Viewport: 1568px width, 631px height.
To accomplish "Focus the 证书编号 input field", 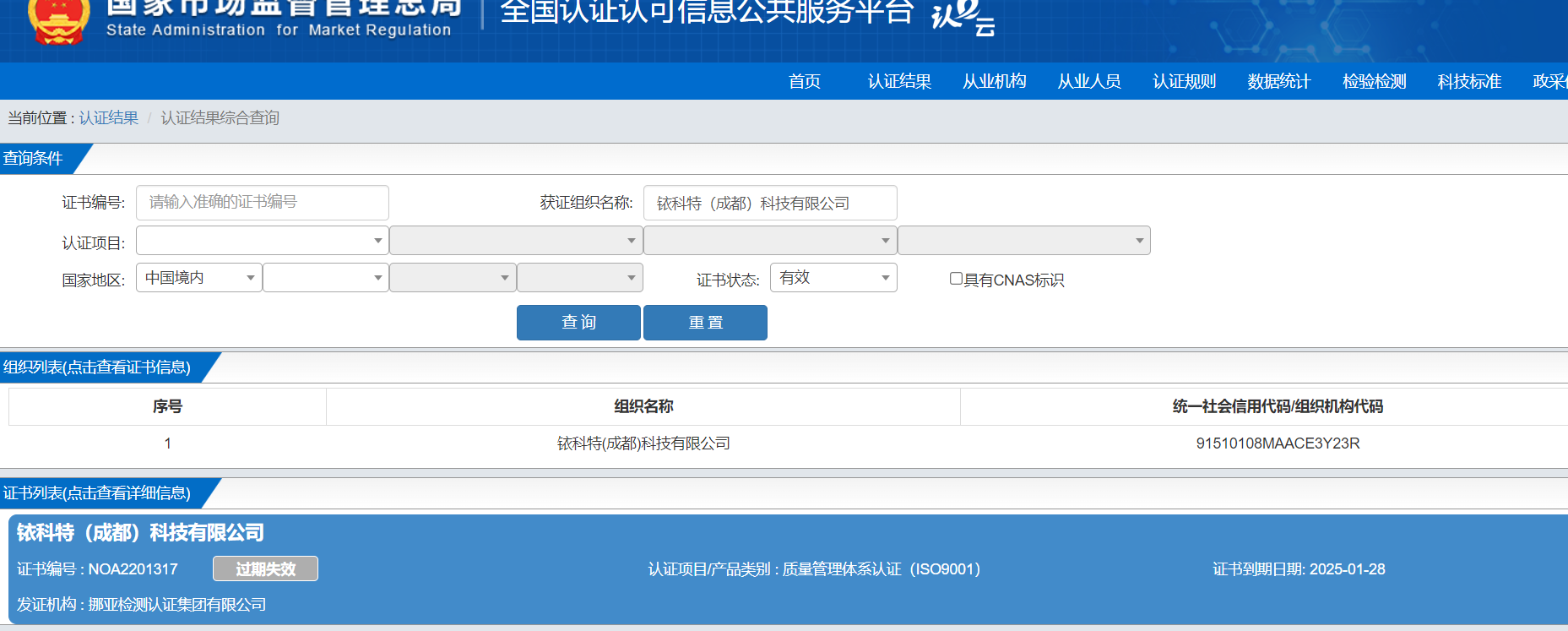I will [263, 203].
